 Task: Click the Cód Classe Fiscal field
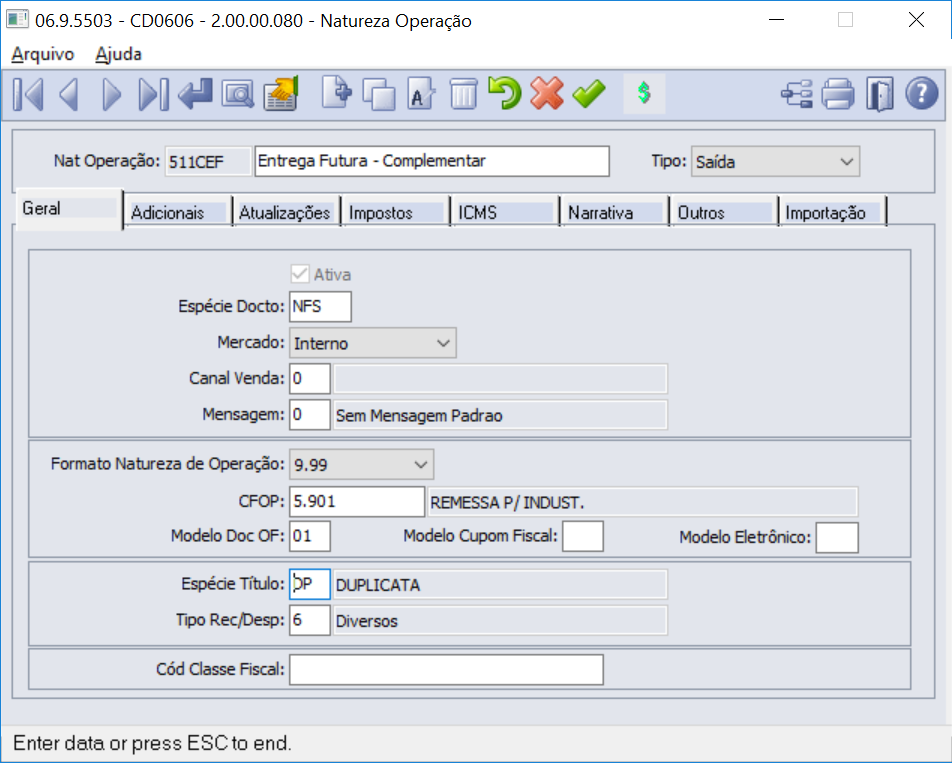point(446,670)
